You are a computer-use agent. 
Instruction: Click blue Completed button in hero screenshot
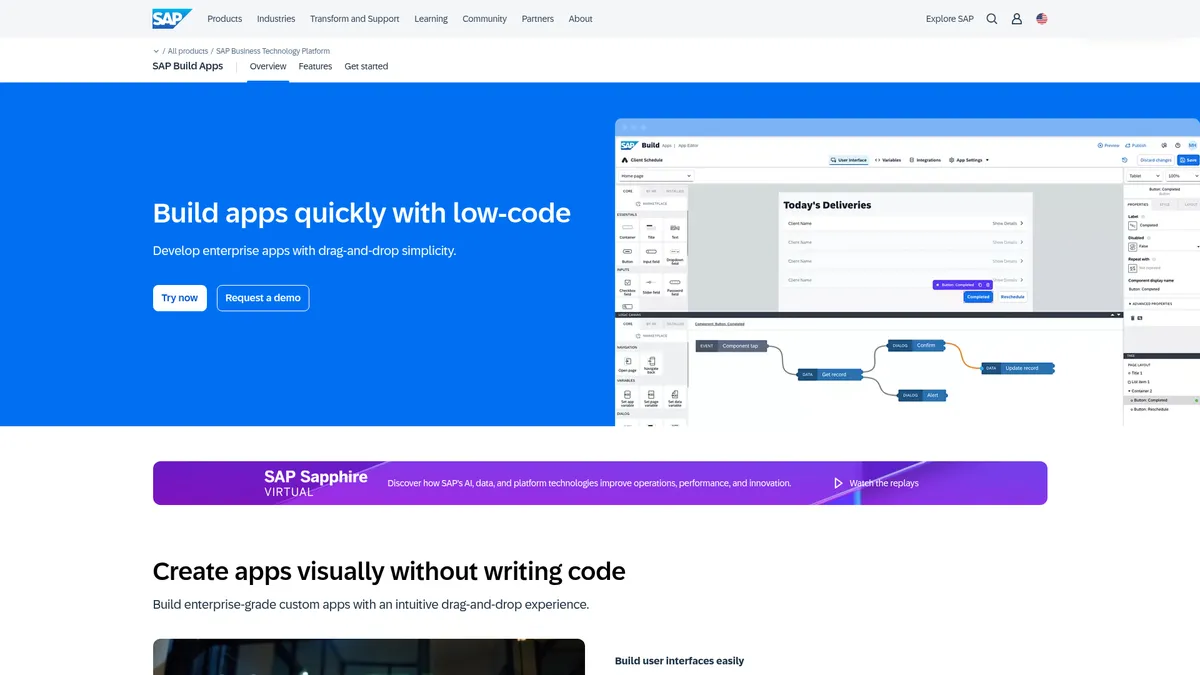(x=978, y=297)
